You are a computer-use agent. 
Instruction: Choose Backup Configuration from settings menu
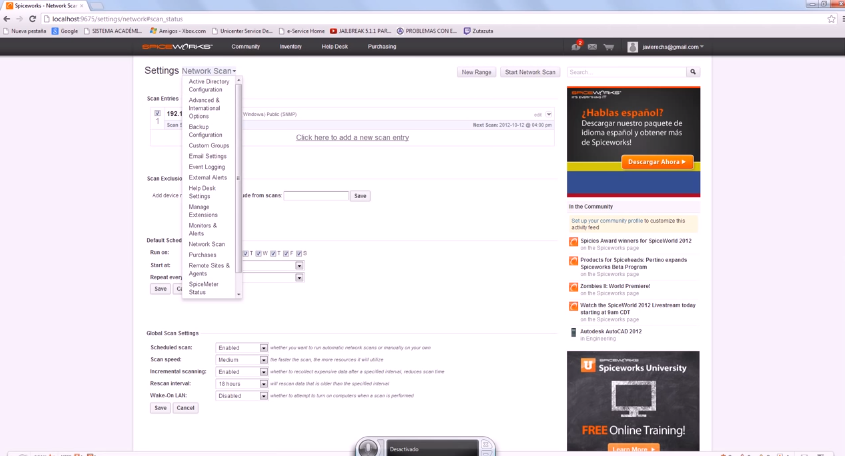click(x=205, y=131)
